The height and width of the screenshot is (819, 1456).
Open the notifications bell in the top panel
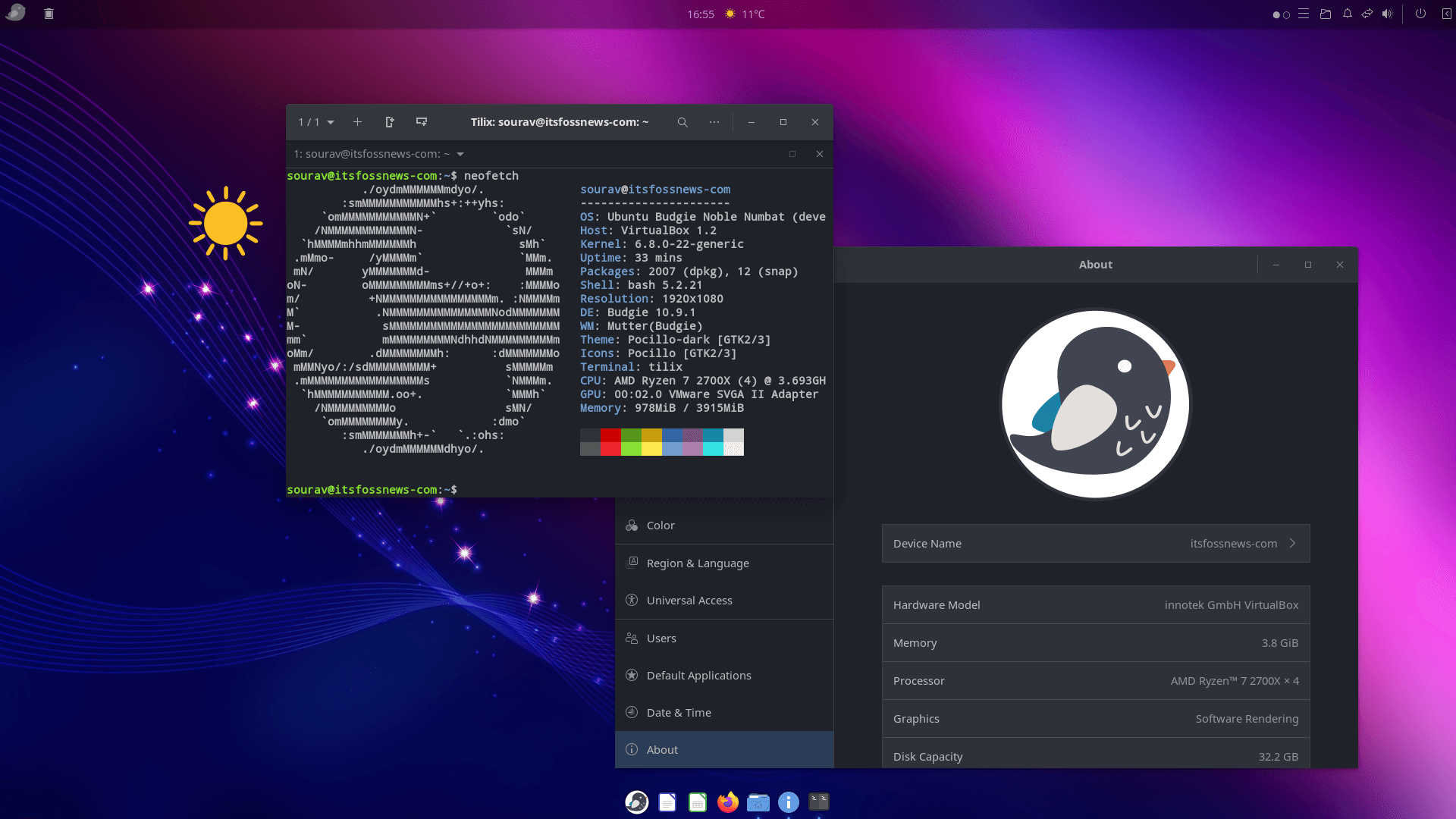(x=1347, y=14)
